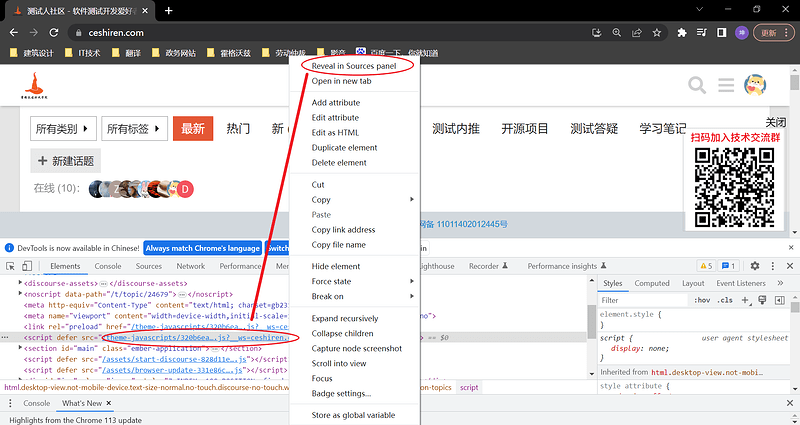This screenshot has height=425, width=800.
Task: Expand the discourse-assets node
Action: [x=20, y=283]
